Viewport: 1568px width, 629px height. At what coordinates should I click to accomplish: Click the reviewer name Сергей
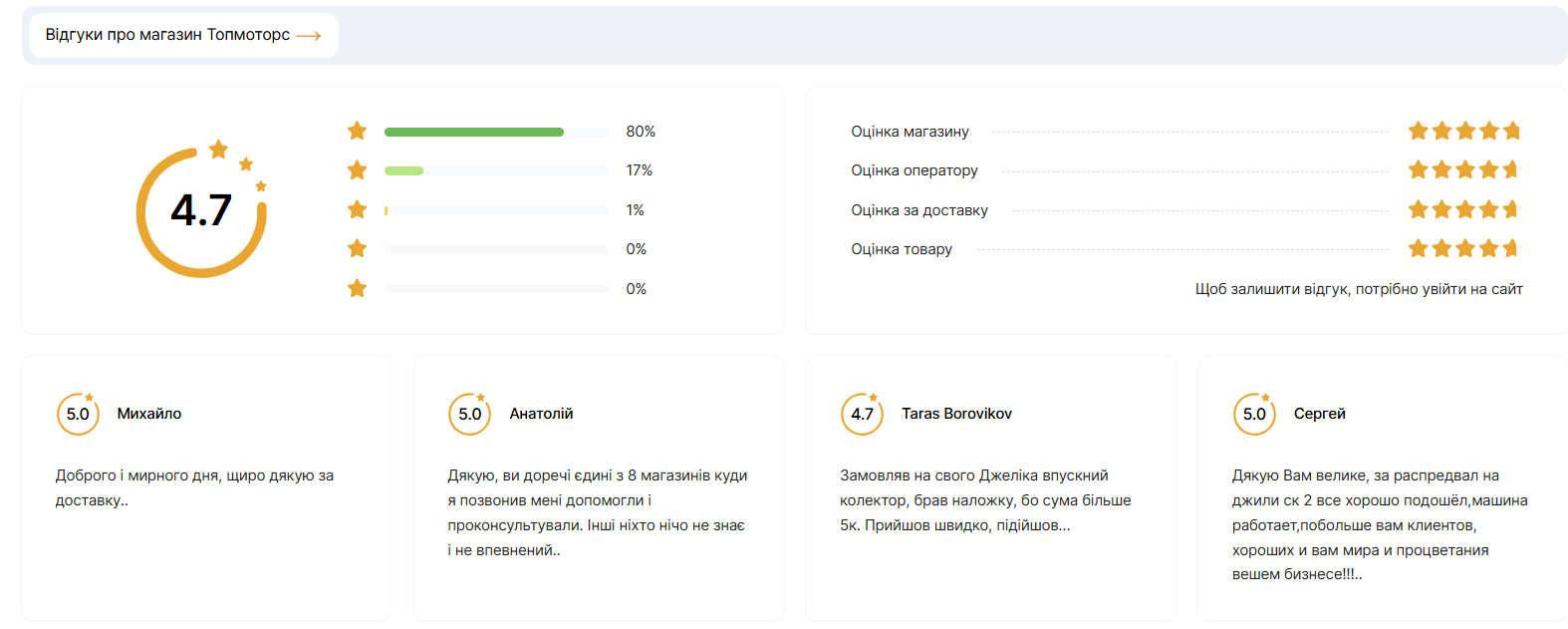tap(1320, 414)
